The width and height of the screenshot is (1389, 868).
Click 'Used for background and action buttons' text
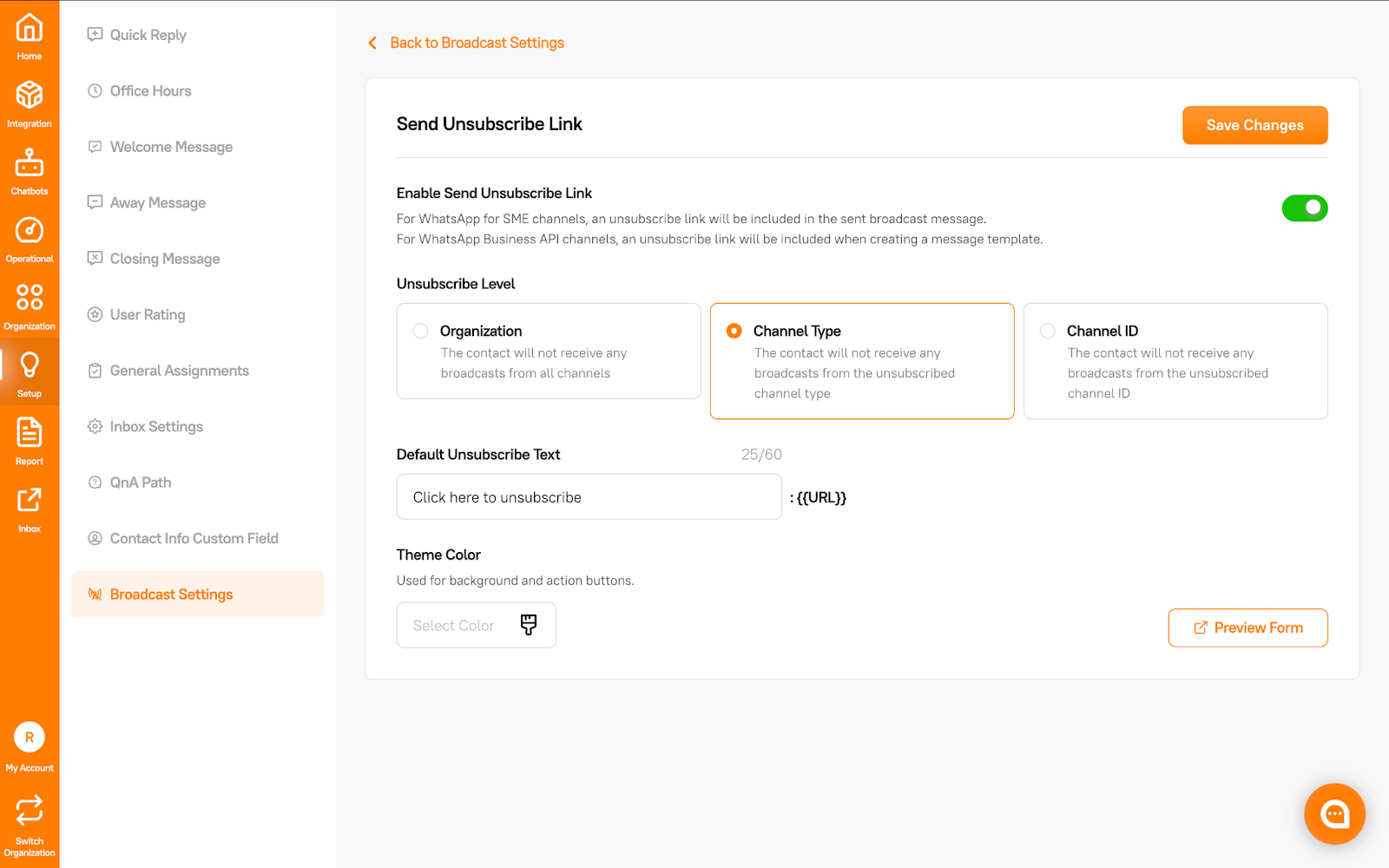pyautogui.click(x=516, y=581)
